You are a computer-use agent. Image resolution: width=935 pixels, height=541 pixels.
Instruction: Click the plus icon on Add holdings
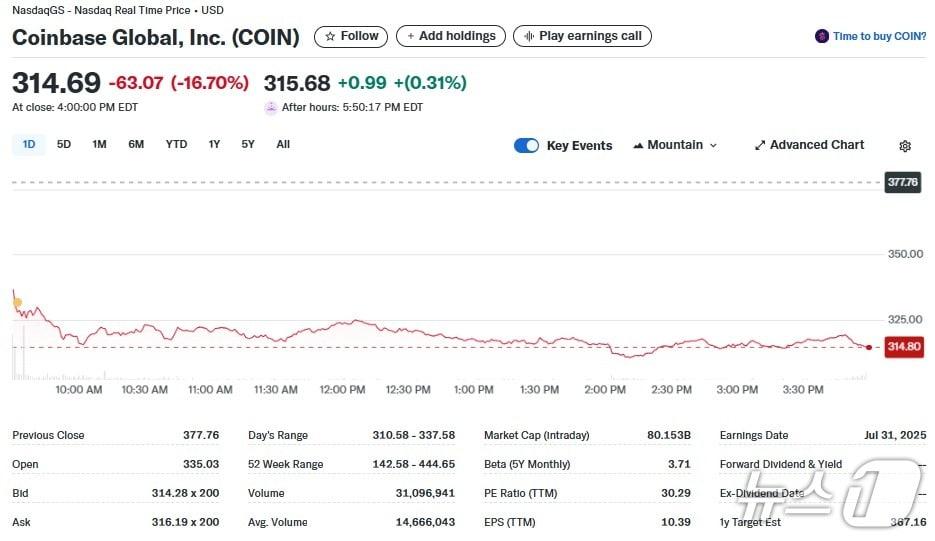(410, 36)
